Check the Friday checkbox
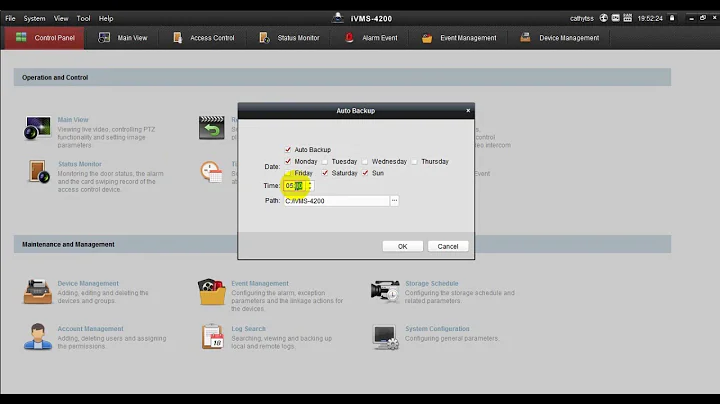The height and width of the screenshot is (404, 720). click(x=288, y=173)
